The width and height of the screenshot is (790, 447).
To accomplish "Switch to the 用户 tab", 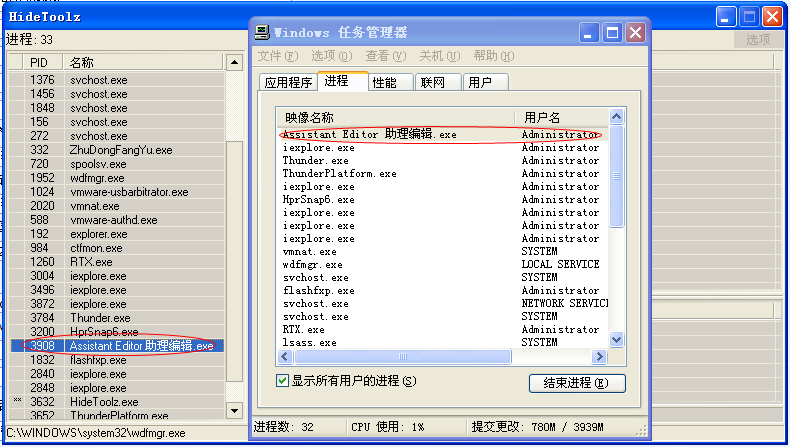I will pyautogui.click(x=485, y=82).
